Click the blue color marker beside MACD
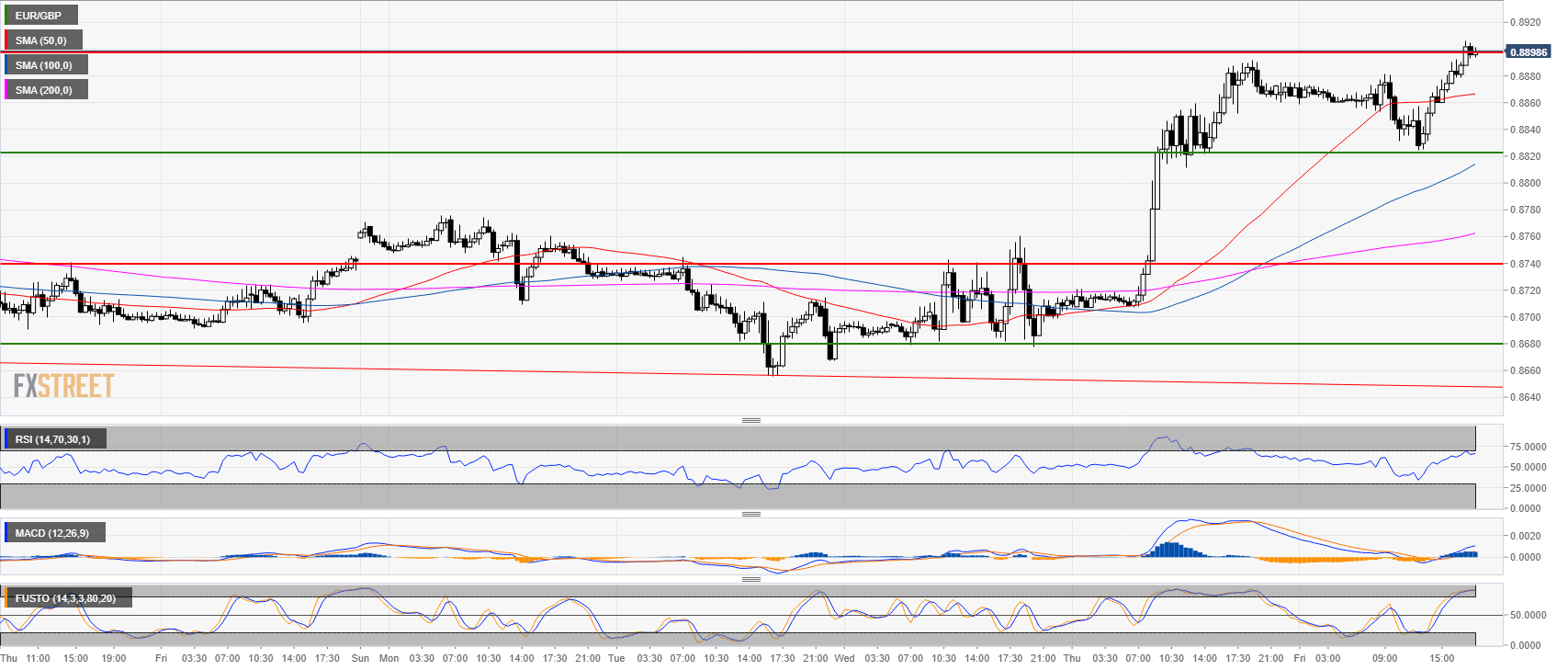This screenshot has height=670, width=1568. tap(6, 533)
